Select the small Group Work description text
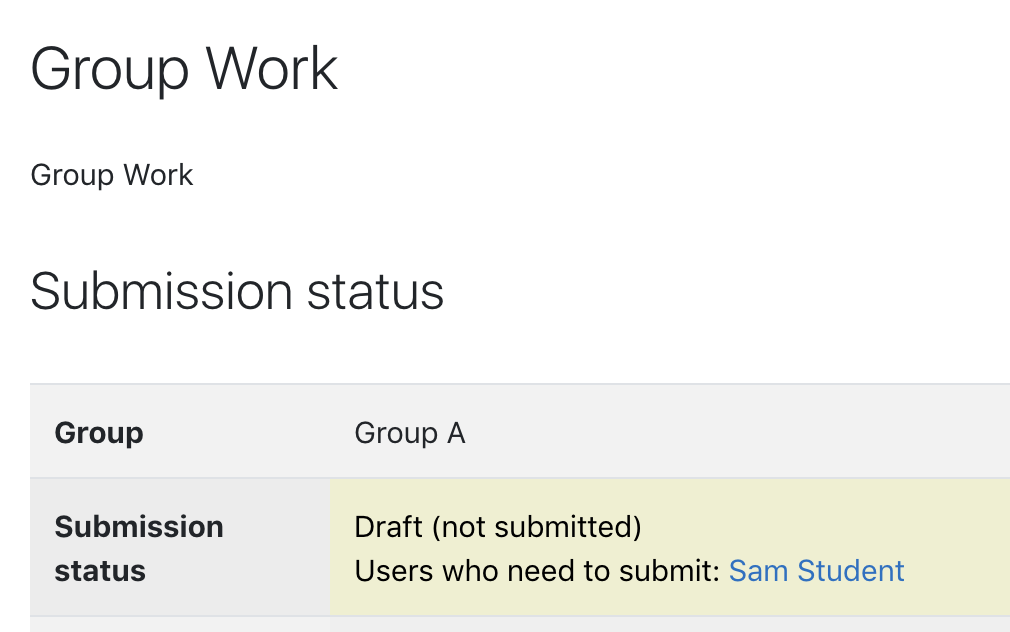This screenshot has width=1010, height=632. click(111, 175)
